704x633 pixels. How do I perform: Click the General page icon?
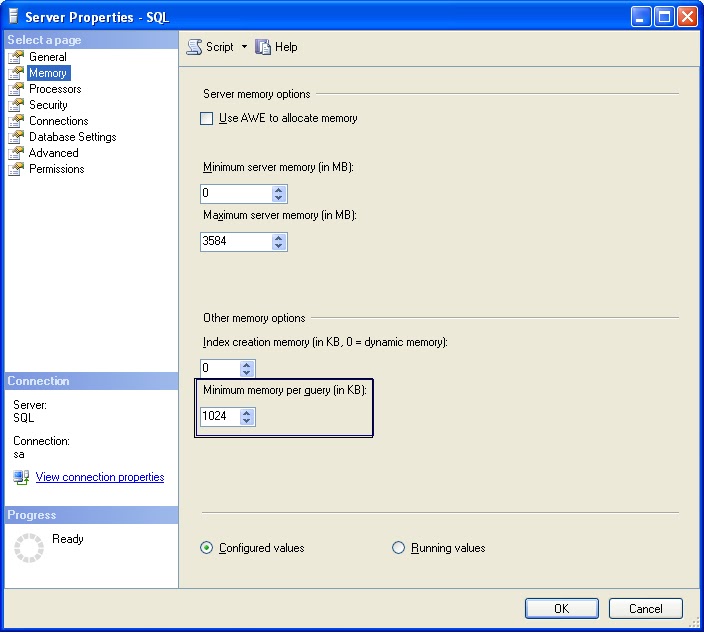16,57
